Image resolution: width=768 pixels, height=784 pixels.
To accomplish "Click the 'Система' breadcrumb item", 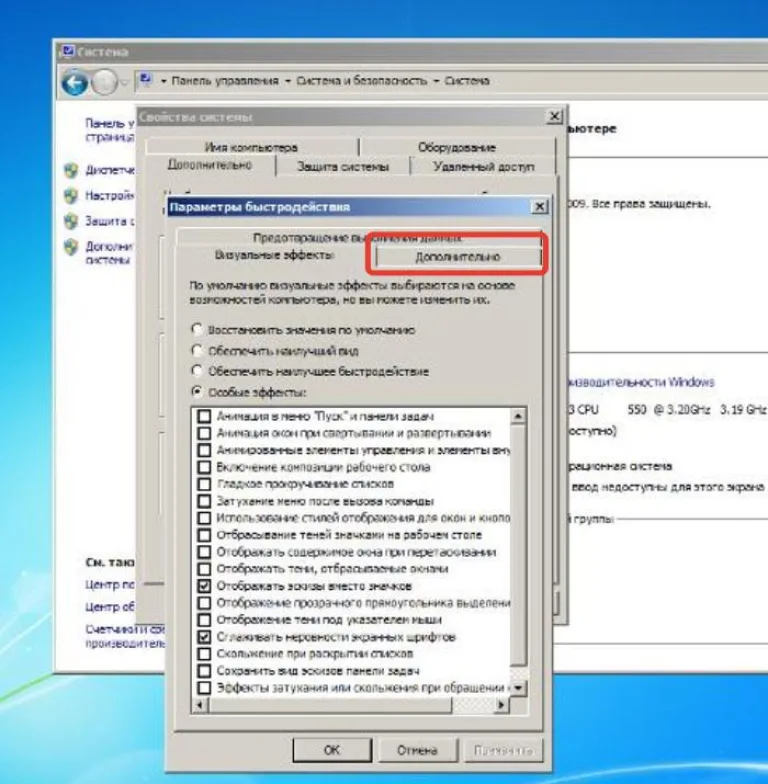I will (467, 80).
